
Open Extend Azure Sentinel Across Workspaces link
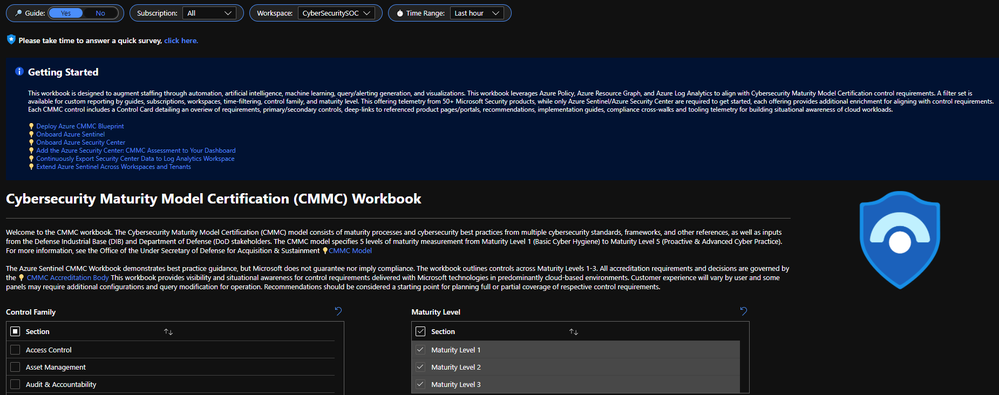(113, 166)
